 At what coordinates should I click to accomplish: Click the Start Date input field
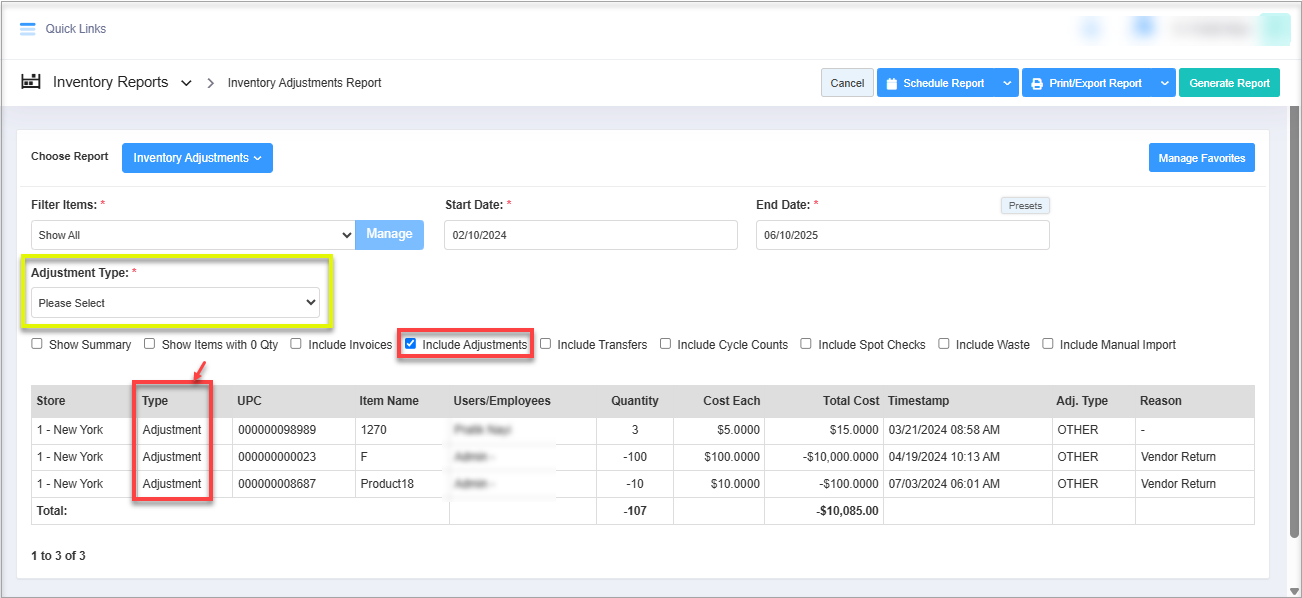point(590,235)
